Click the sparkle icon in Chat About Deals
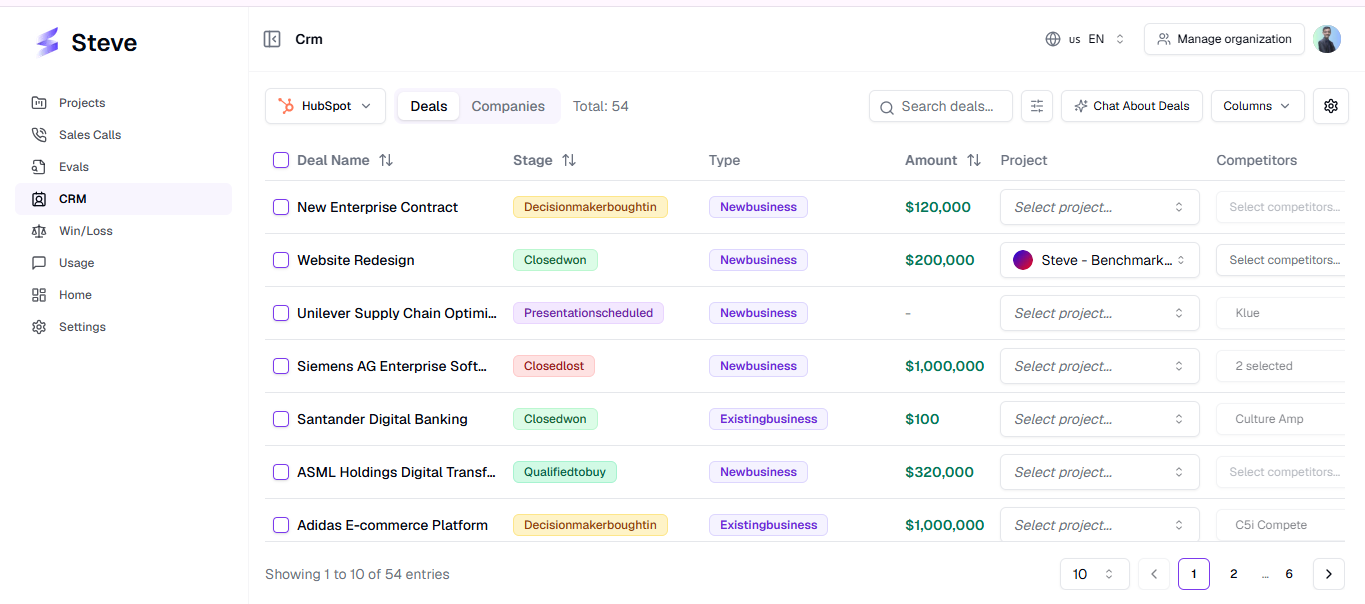Image resolution: width=1365 pixels, height=604 pixels. click(x=1081, y=106)
